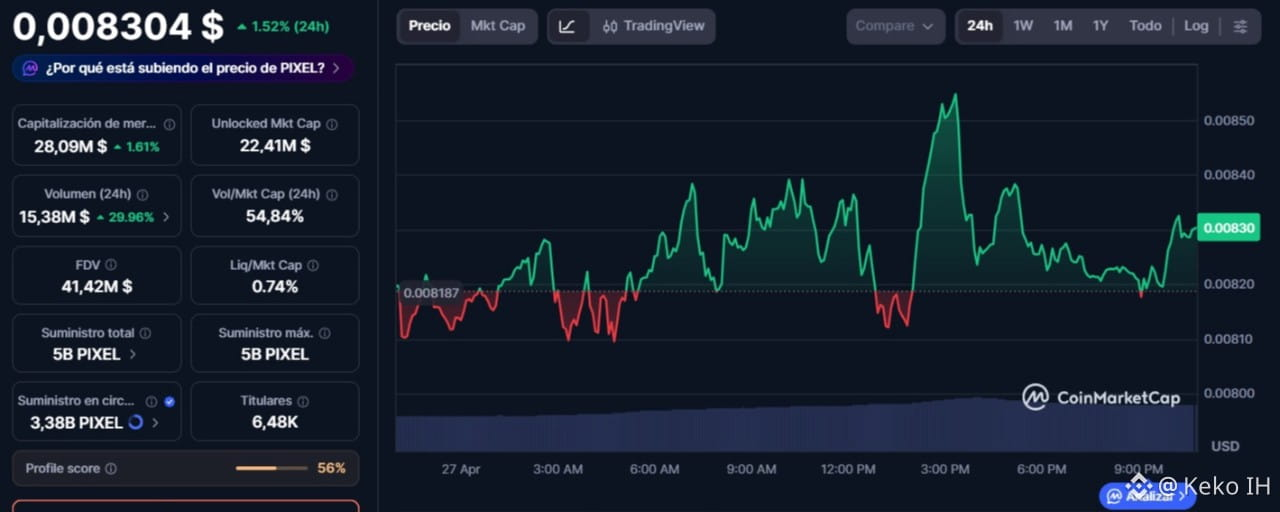The height and width of the screenshot is (512, 1280).
Task: Click market cap value 28,09M $
Action: (70, 146)
